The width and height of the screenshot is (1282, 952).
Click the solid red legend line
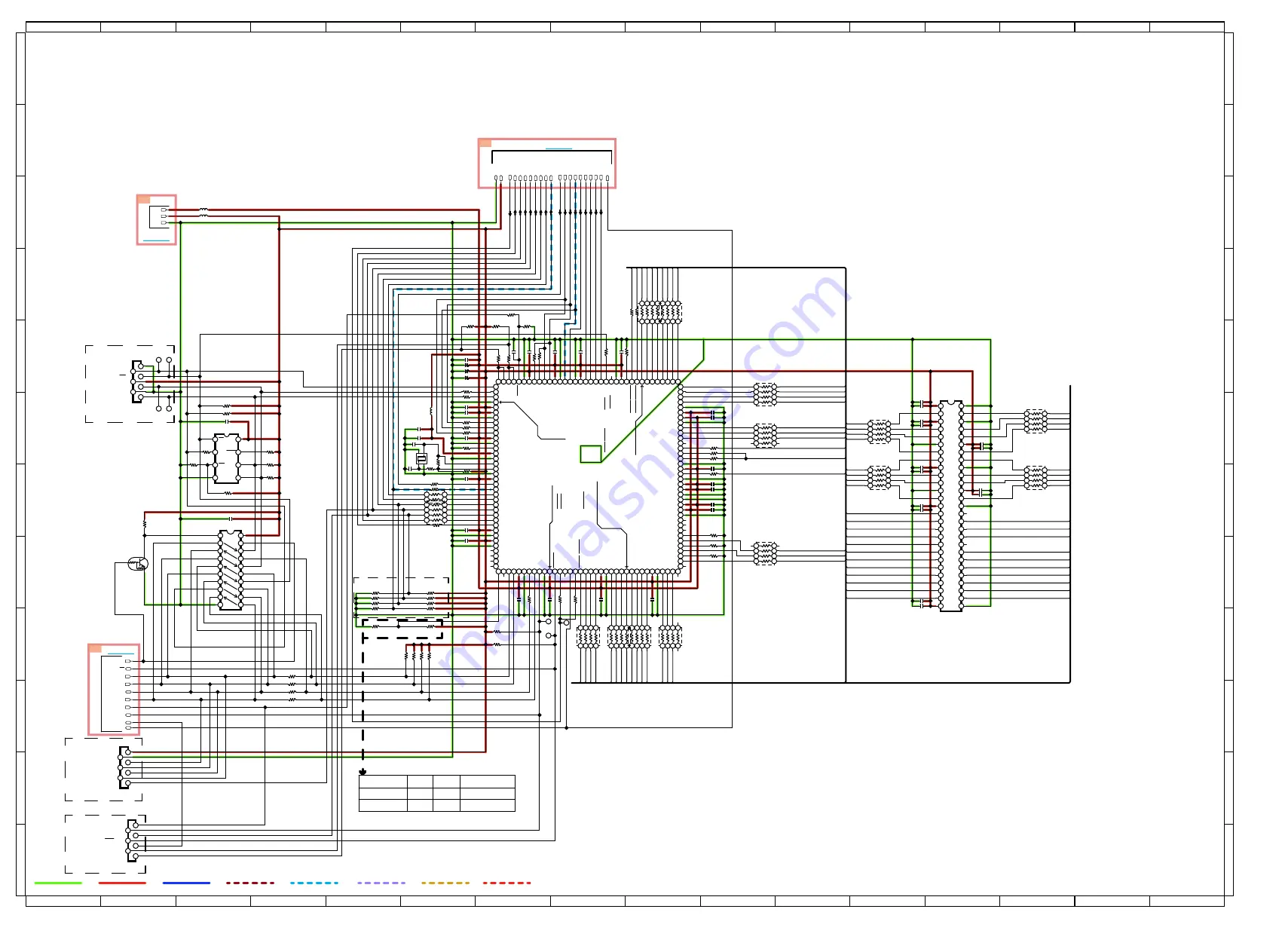122,883
